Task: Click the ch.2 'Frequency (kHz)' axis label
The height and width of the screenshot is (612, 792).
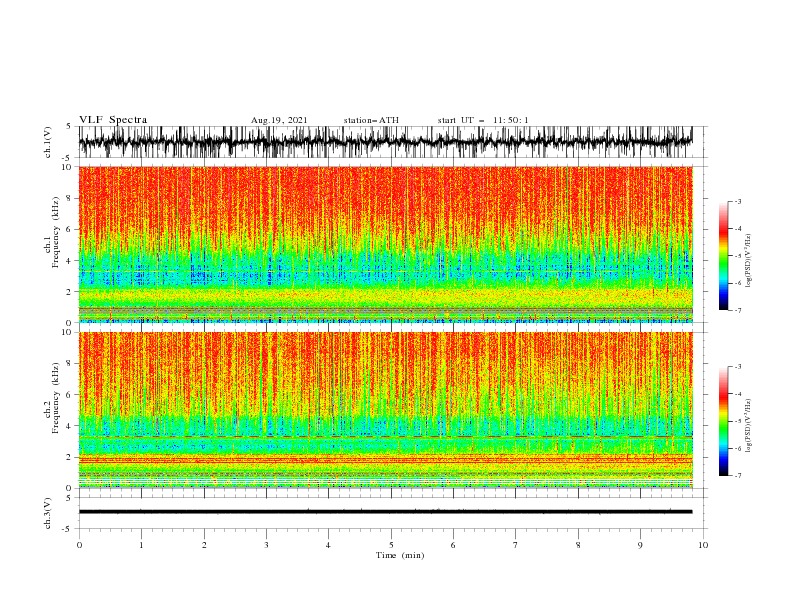Action: point(55,397)
